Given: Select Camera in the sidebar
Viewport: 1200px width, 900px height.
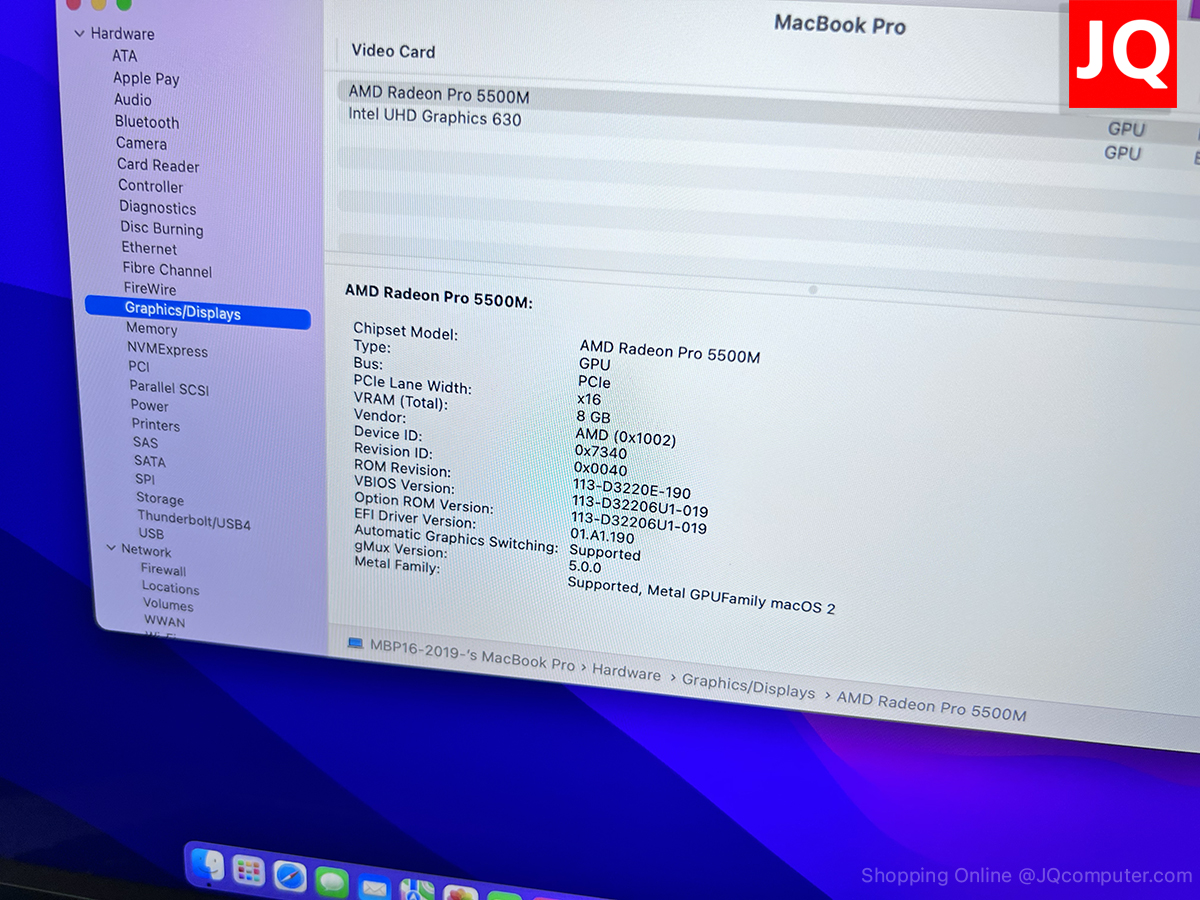Looking at the screenshot, I should point(141,143).
